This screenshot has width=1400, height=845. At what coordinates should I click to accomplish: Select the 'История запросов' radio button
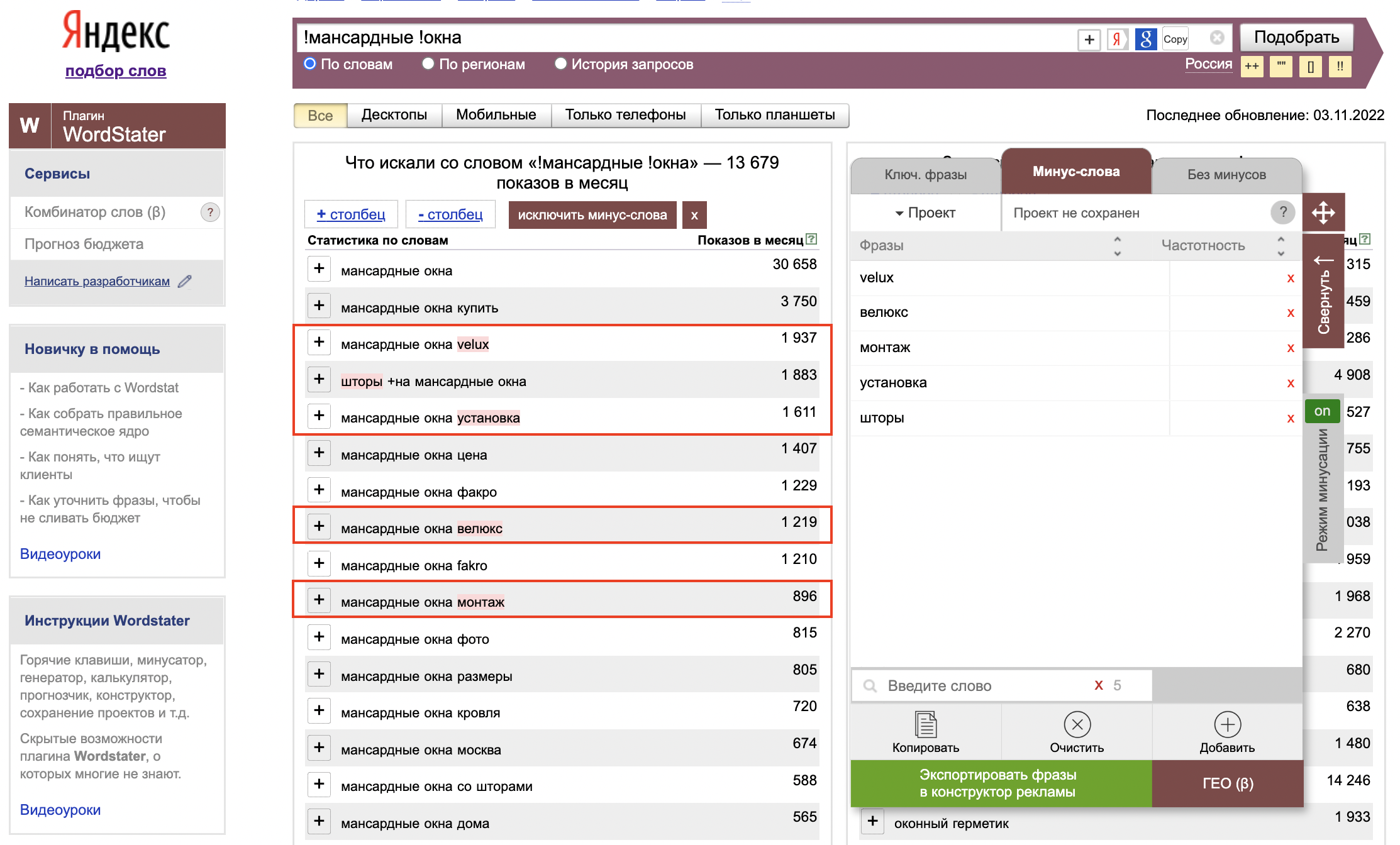coord(560,64)
